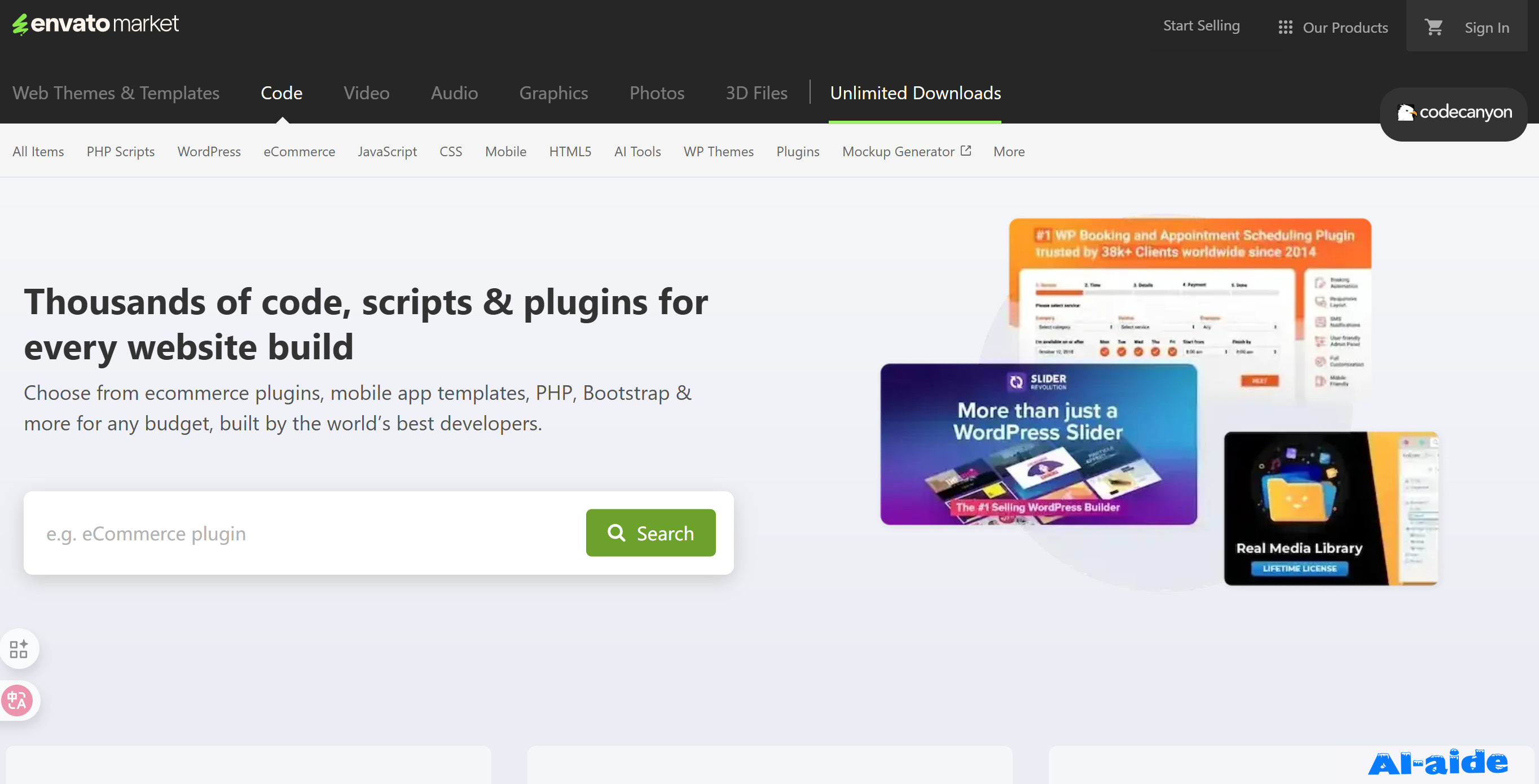Open Real Media Library thumbnail

pyautogui.click(x=1330, y=508)
